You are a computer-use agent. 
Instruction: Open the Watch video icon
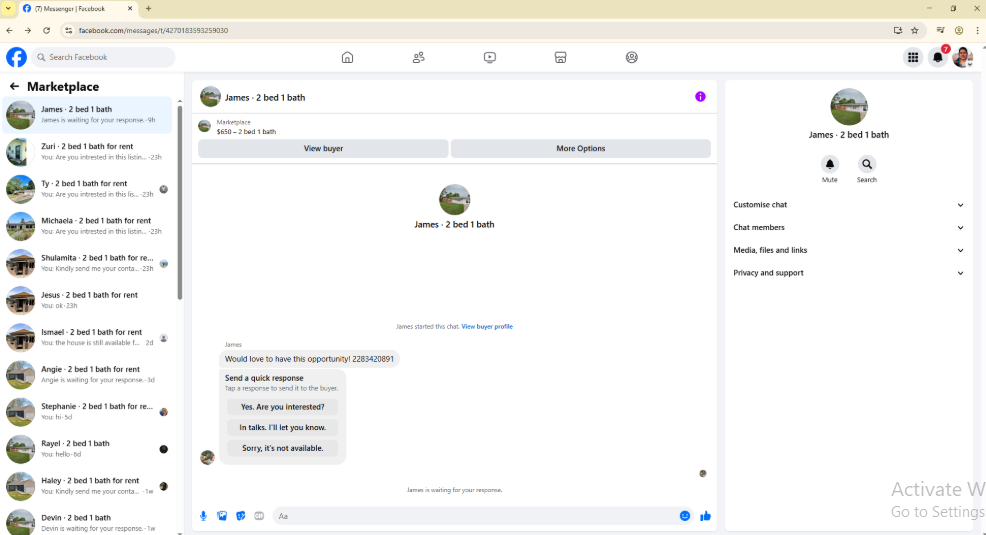489,57
